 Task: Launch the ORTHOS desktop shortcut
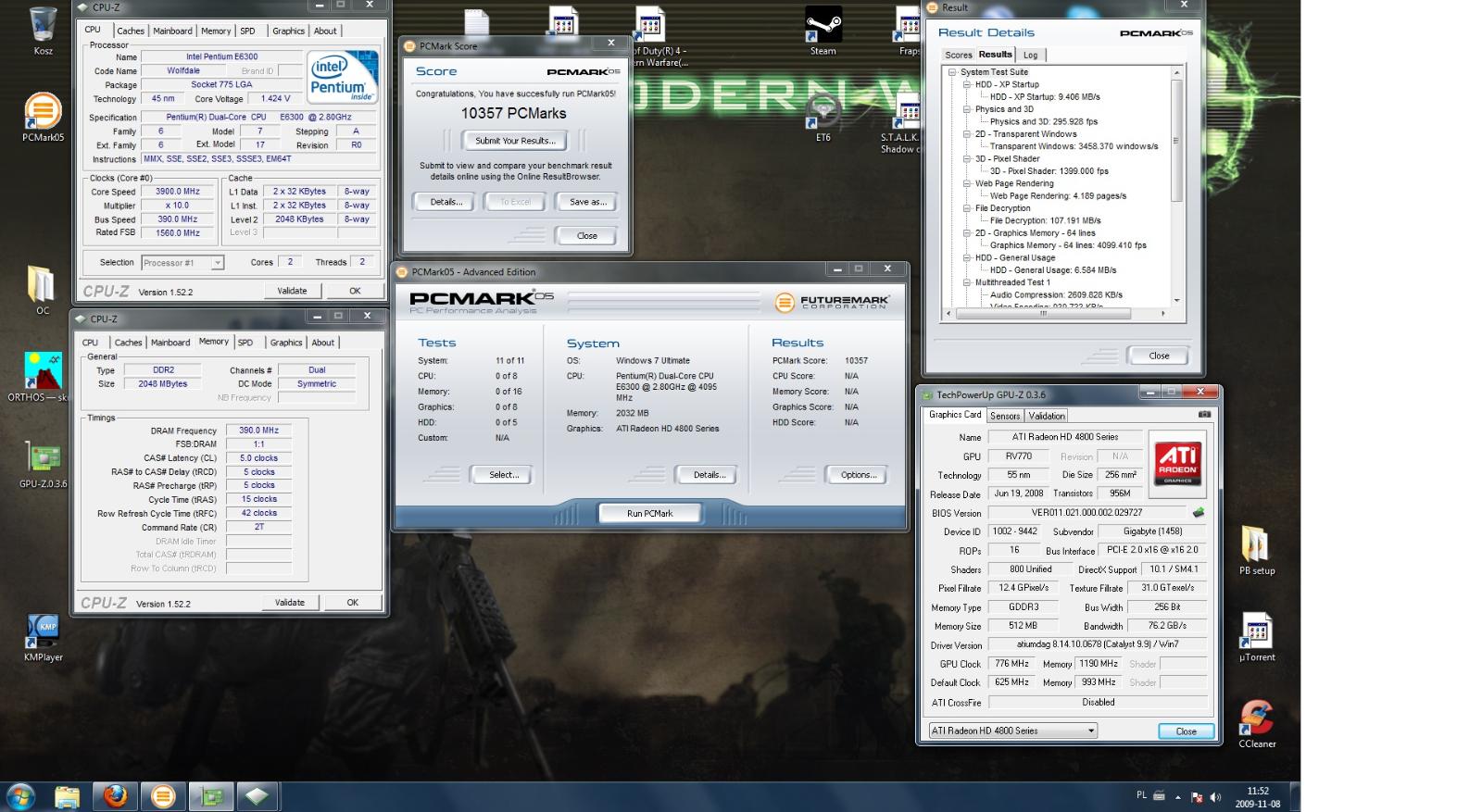pyautogui.click(x=37, y=377)
